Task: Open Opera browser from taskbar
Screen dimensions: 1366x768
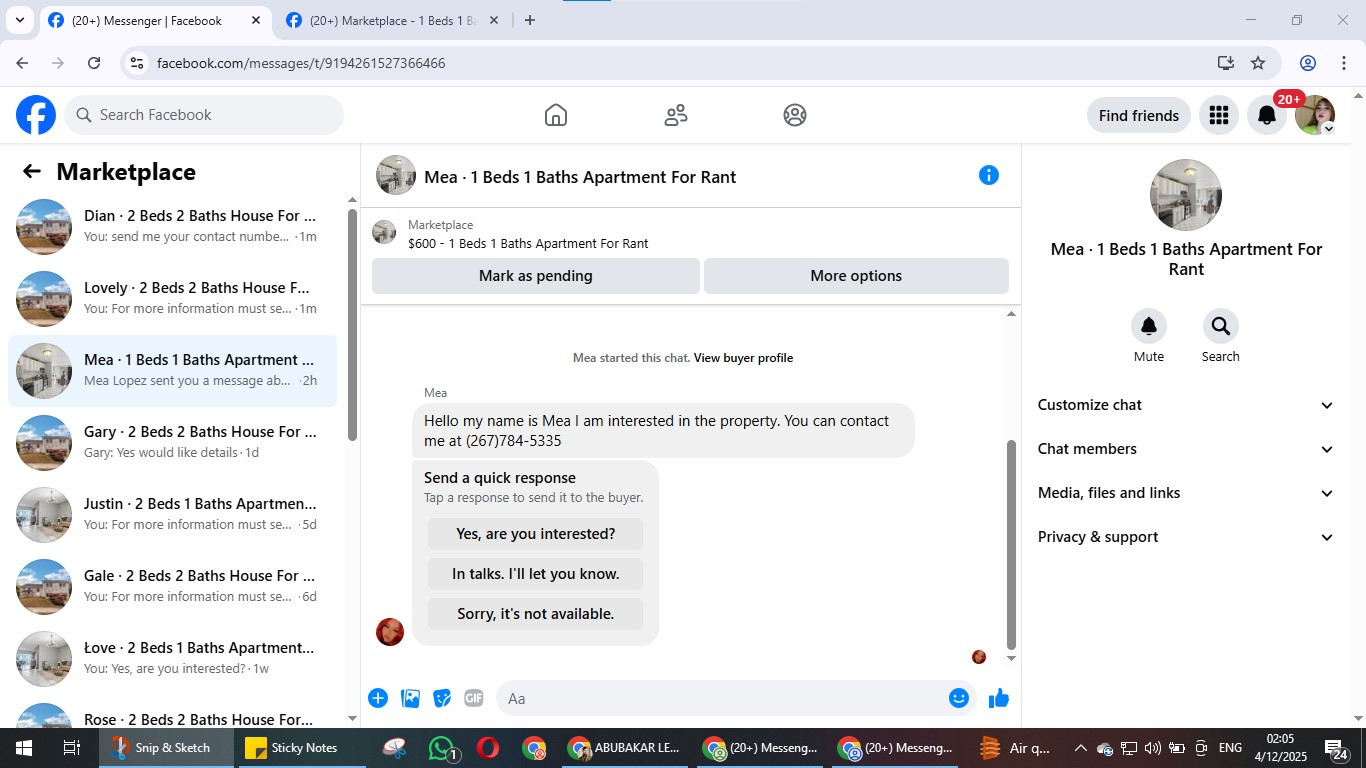Action: (x=488, y=748)
